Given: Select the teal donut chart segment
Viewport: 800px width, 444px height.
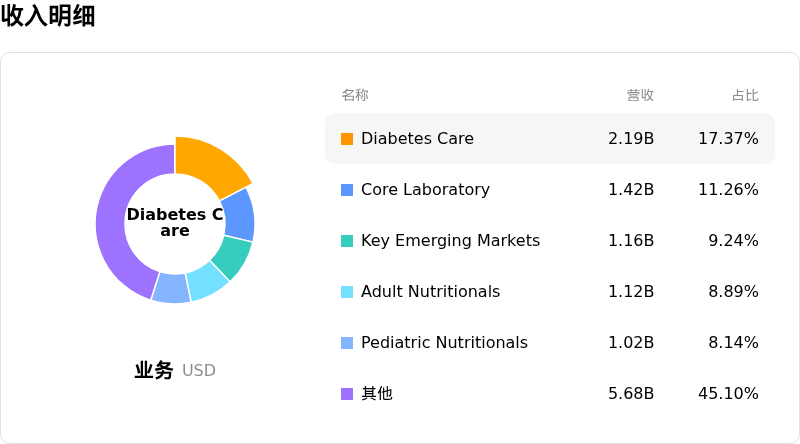Looking at the screenshot, I should 233,257.
